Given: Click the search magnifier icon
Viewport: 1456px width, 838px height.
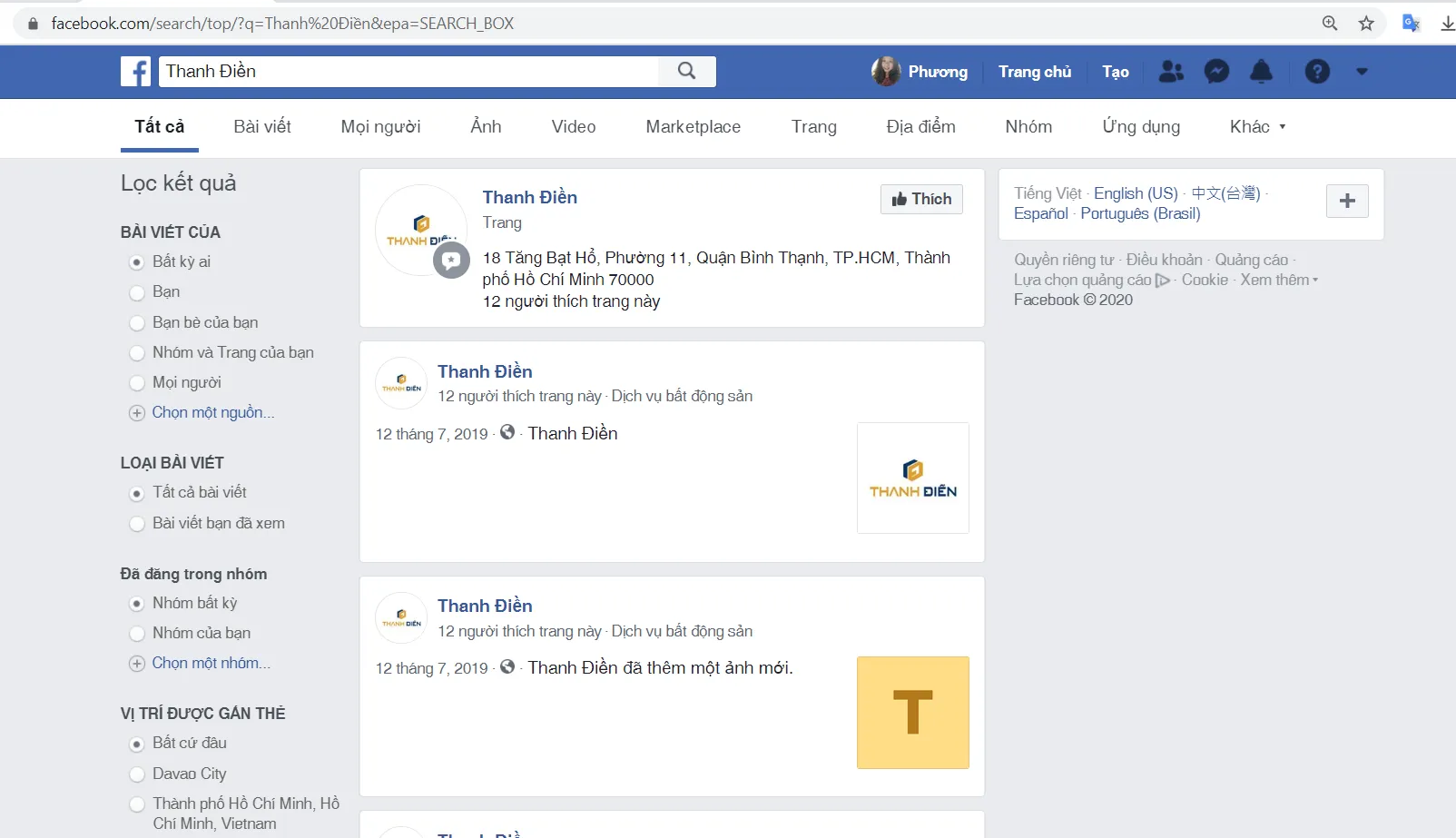Looking at the screenshot, I should [686, 71].
